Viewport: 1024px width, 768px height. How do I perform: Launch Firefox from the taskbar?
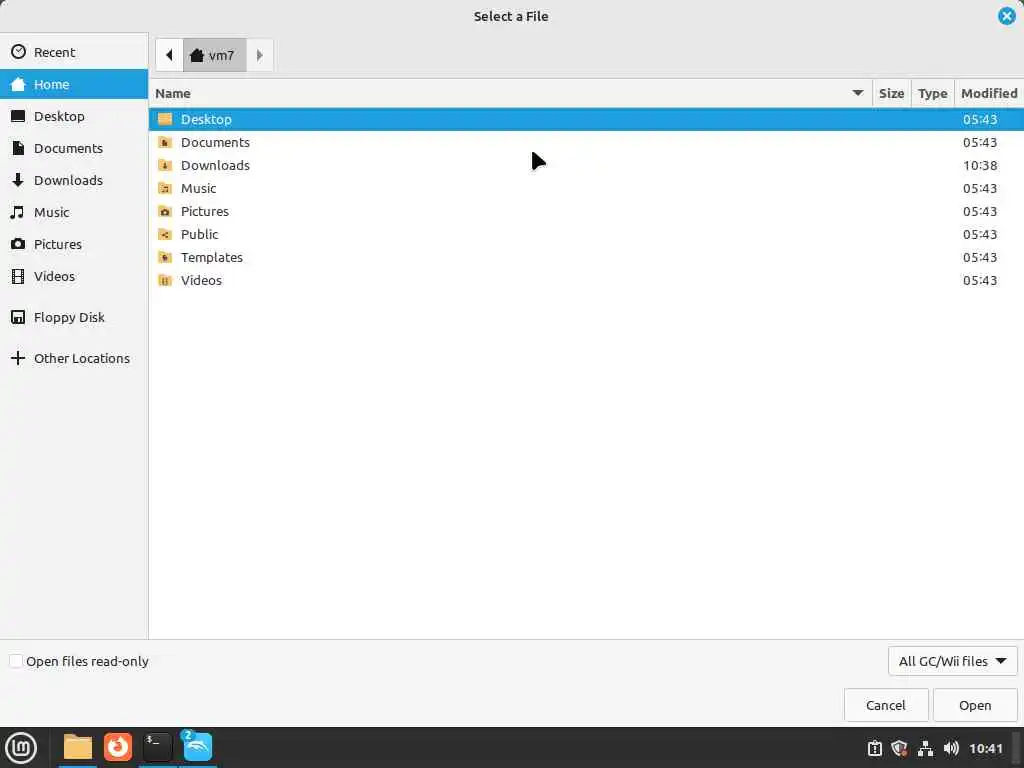[x=118, y=747]
